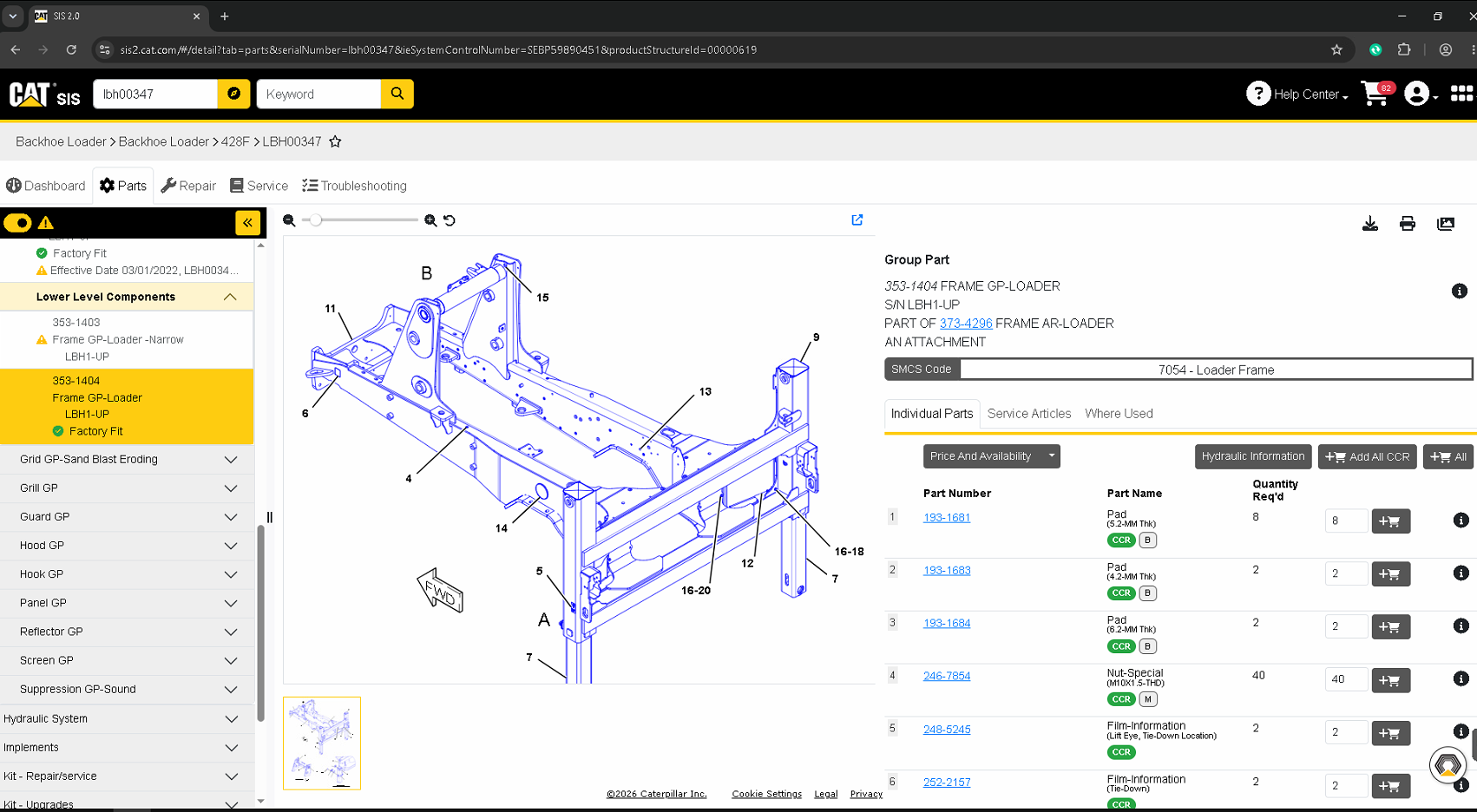Switch to the Repair tab
1477x812 pixels.
click(x=188, y=186)
